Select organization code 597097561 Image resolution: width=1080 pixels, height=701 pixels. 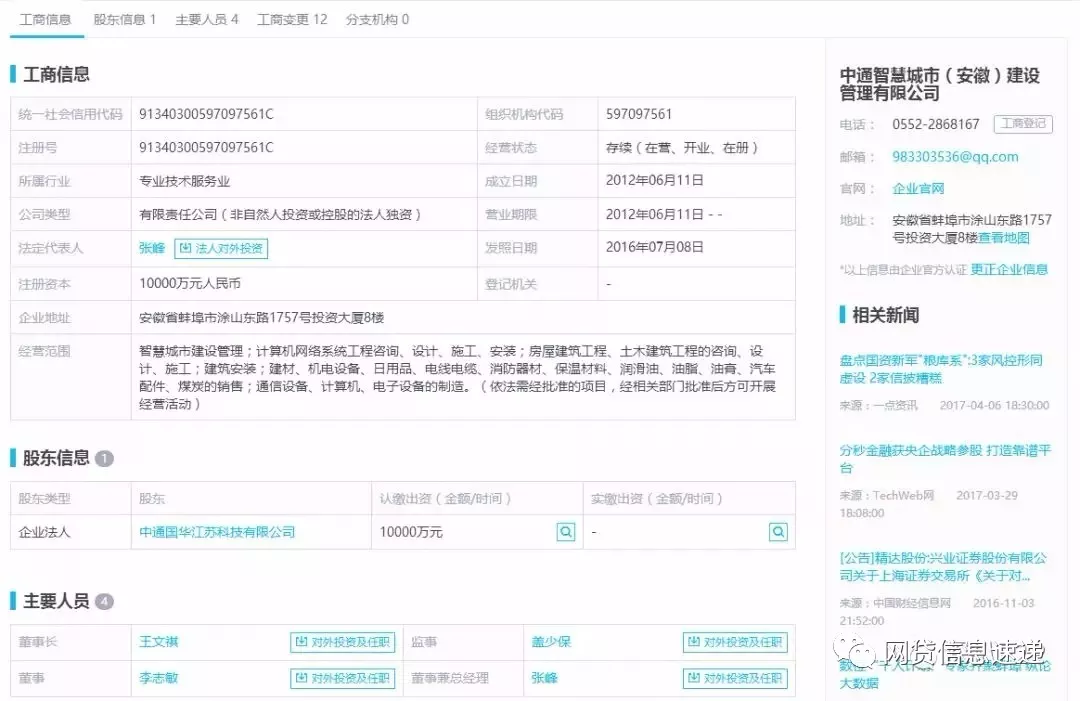pos(638,114)
